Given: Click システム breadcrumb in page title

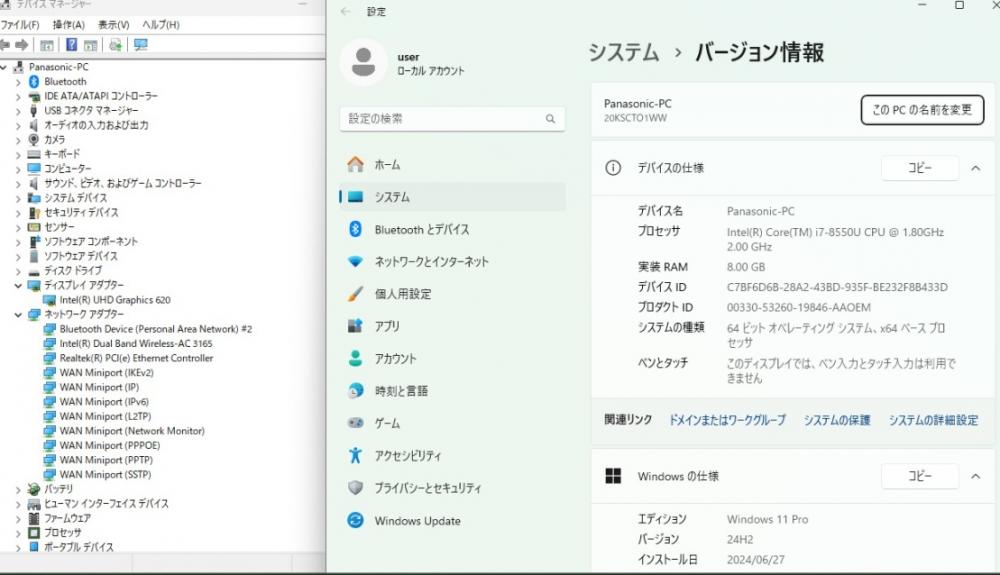Looking at the screenshot, I should click(x=624, y=52).
